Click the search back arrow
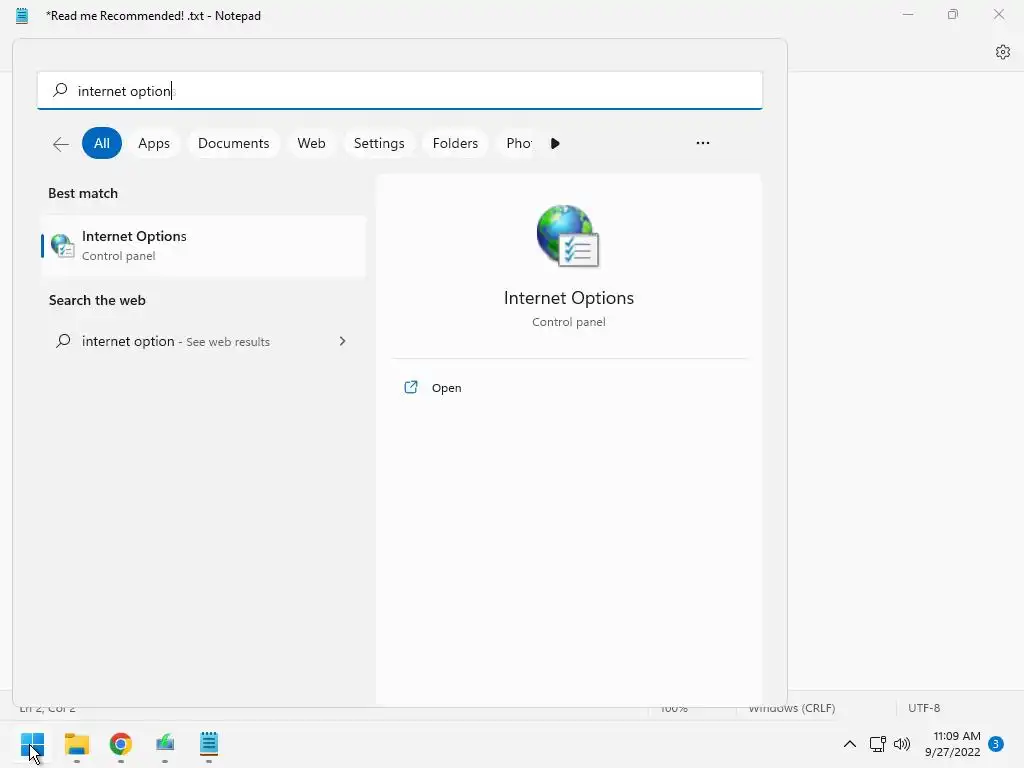This screenshot has height=768, width=1024. 61,144
